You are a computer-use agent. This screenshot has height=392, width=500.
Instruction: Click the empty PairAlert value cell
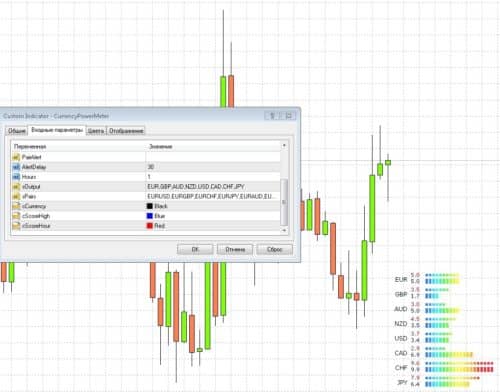pos(213,157)
